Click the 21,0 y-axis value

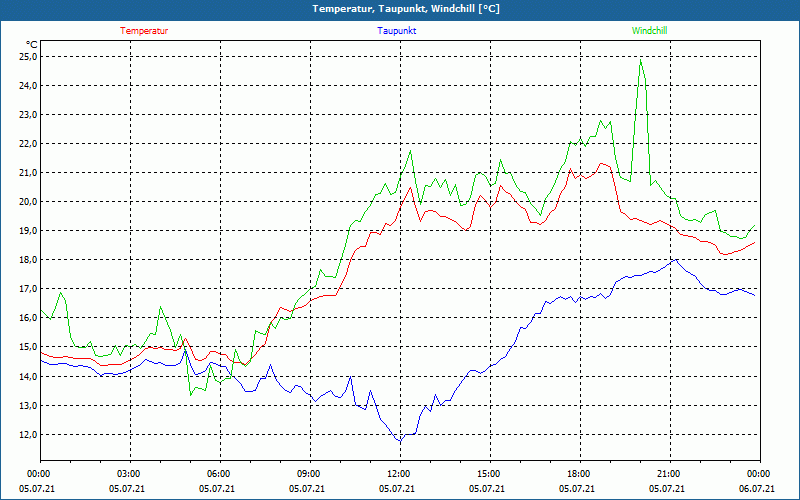point(29,173)
